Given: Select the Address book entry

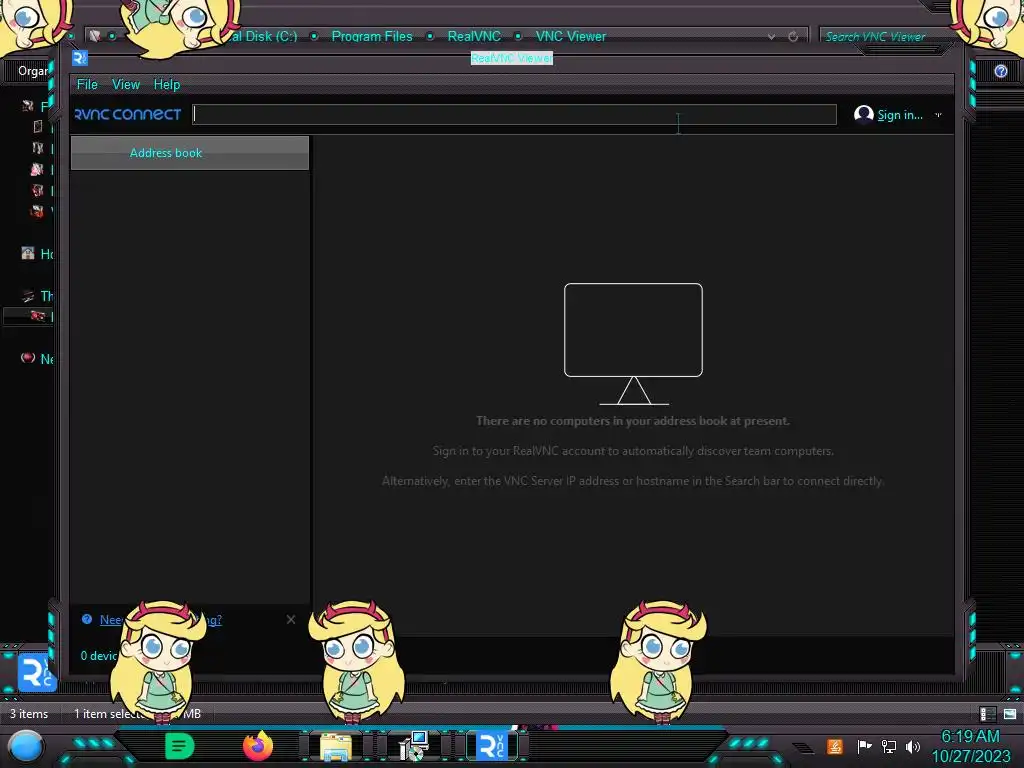Looking at the screenshot, I should 189,153.
